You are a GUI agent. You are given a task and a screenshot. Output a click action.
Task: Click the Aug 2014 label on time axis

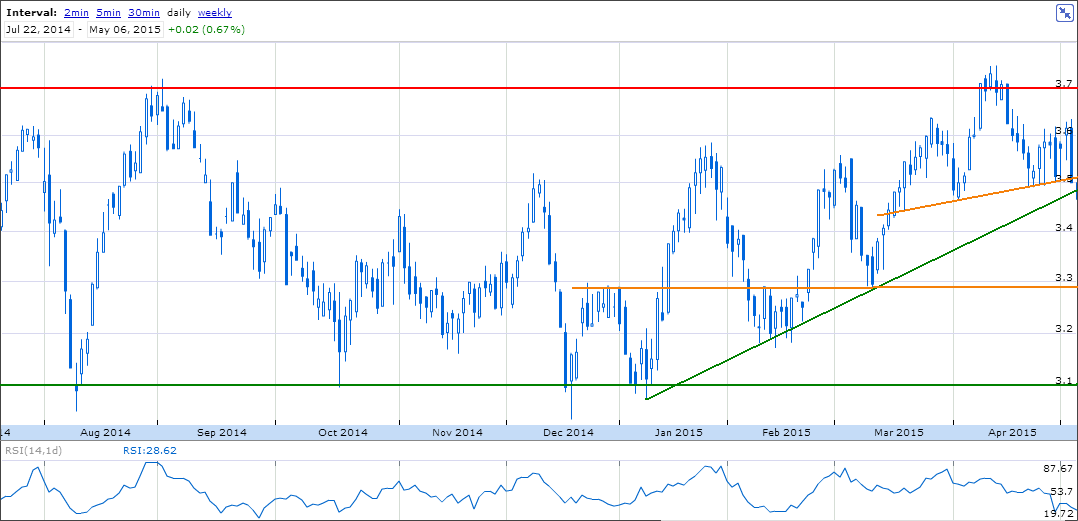(x=104, y=433)
